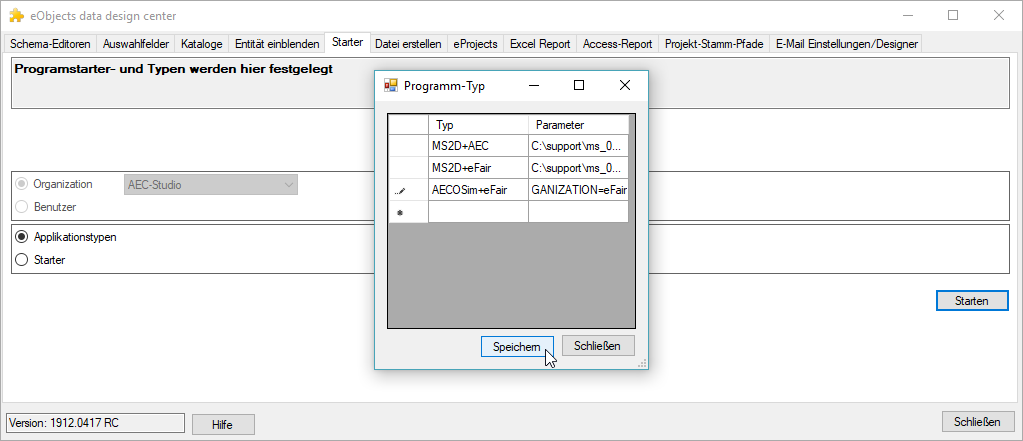Select the Starter tab
The width and height of the screenshot is (1023, 441).
tap(348, 42)
